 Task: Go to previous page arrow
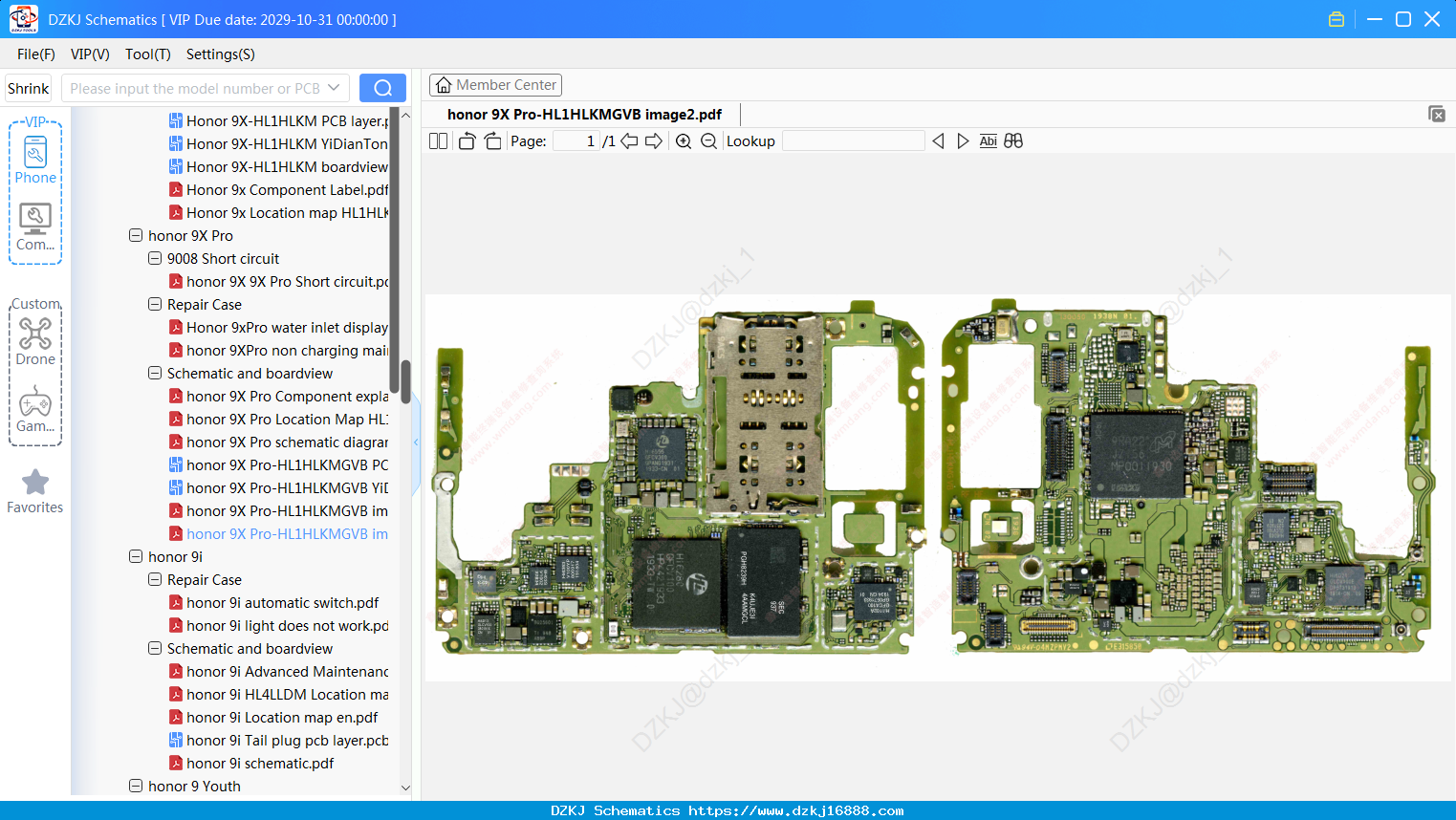629,141
